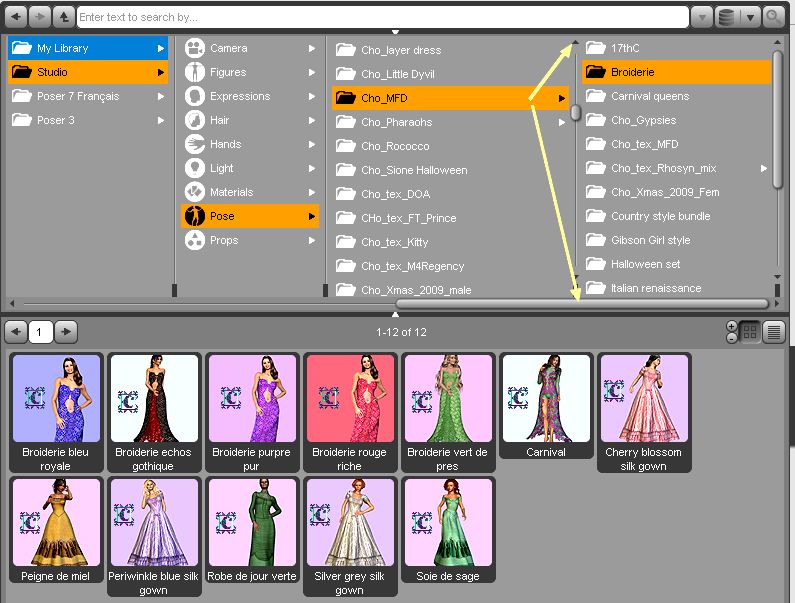Expand the Cho_tex_Rhosyn_mix arrow
The image size is (795, 603).
pyautogui.click(x=764, y=168)
